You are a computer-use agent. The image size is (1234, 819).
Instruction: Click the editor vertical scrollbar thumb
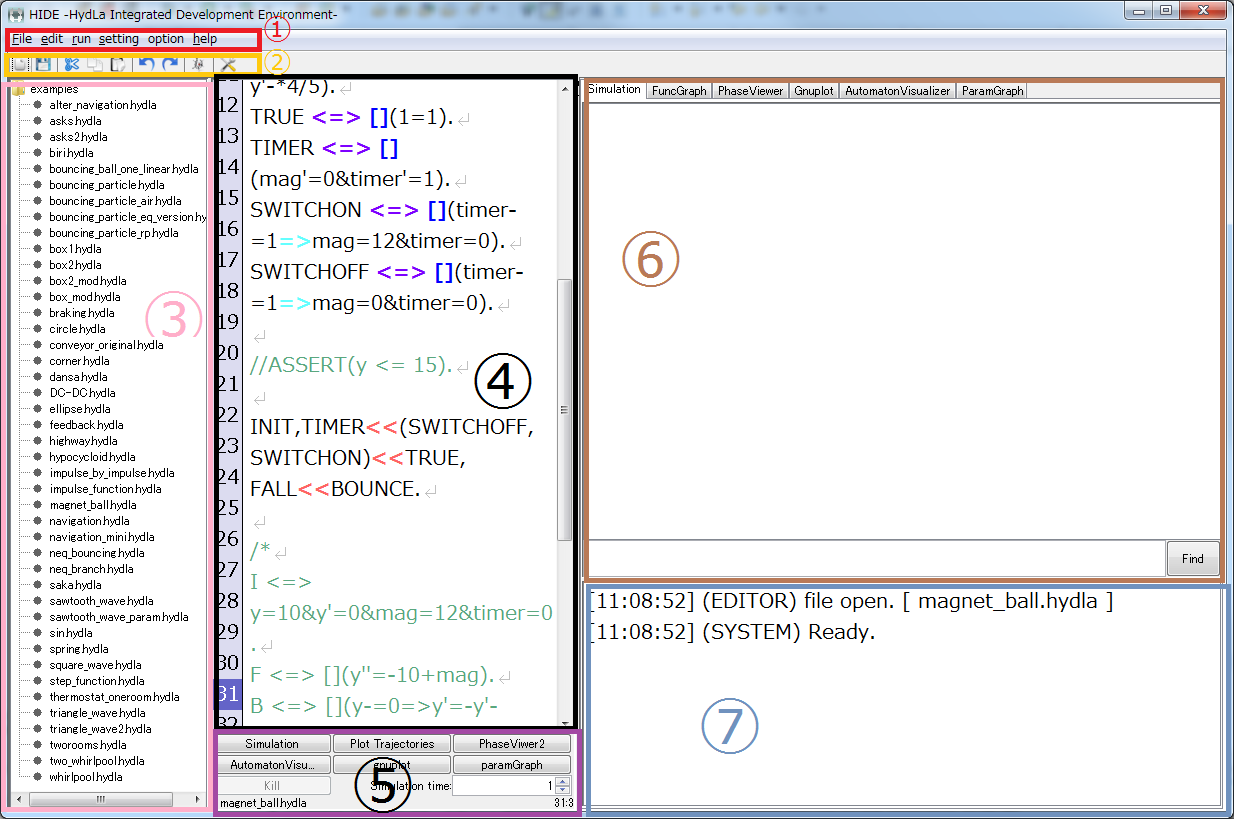tap(564, 409)
